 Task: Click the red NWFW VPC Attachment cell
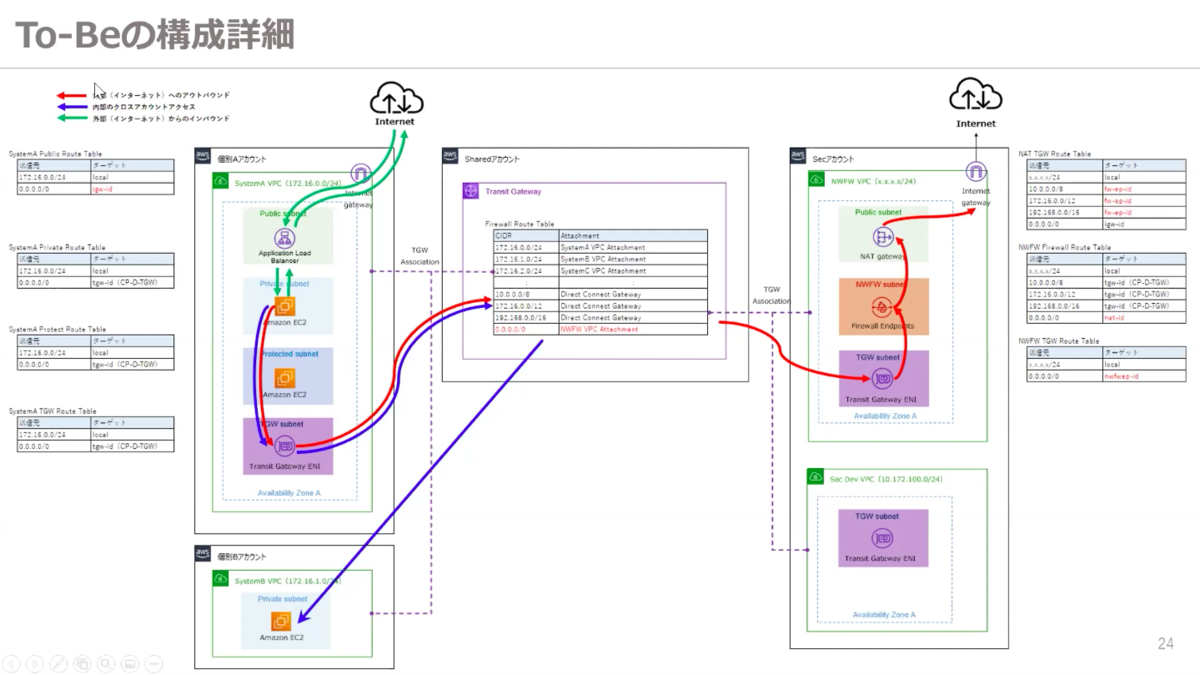click(x=632, y=329)
